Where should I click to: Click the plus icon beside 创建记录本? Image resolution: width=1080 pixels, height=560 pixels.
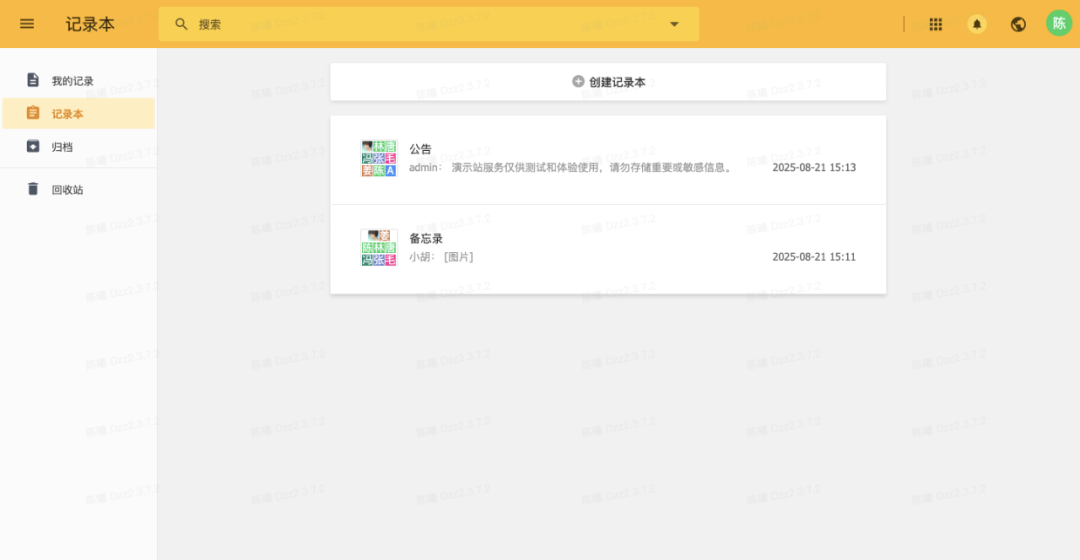[578, 81]
